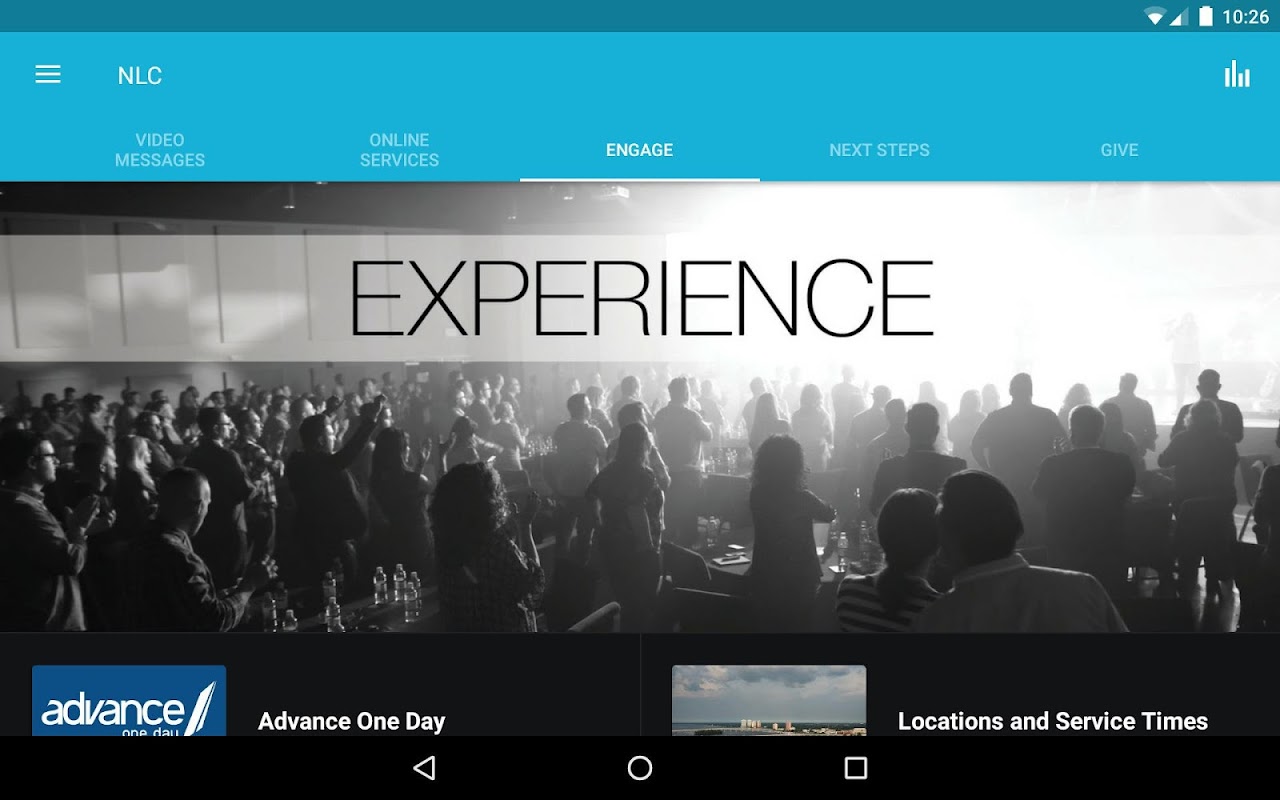The height and width of the screenshot is (800, 1280).
Task: Tap the cellular signal icon
Action: point(1179,16)
